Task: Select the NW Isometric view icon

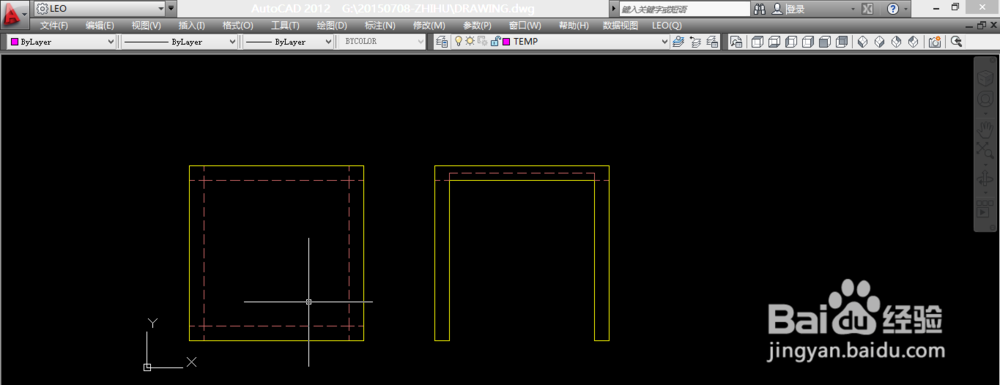Action: [913, 41]
